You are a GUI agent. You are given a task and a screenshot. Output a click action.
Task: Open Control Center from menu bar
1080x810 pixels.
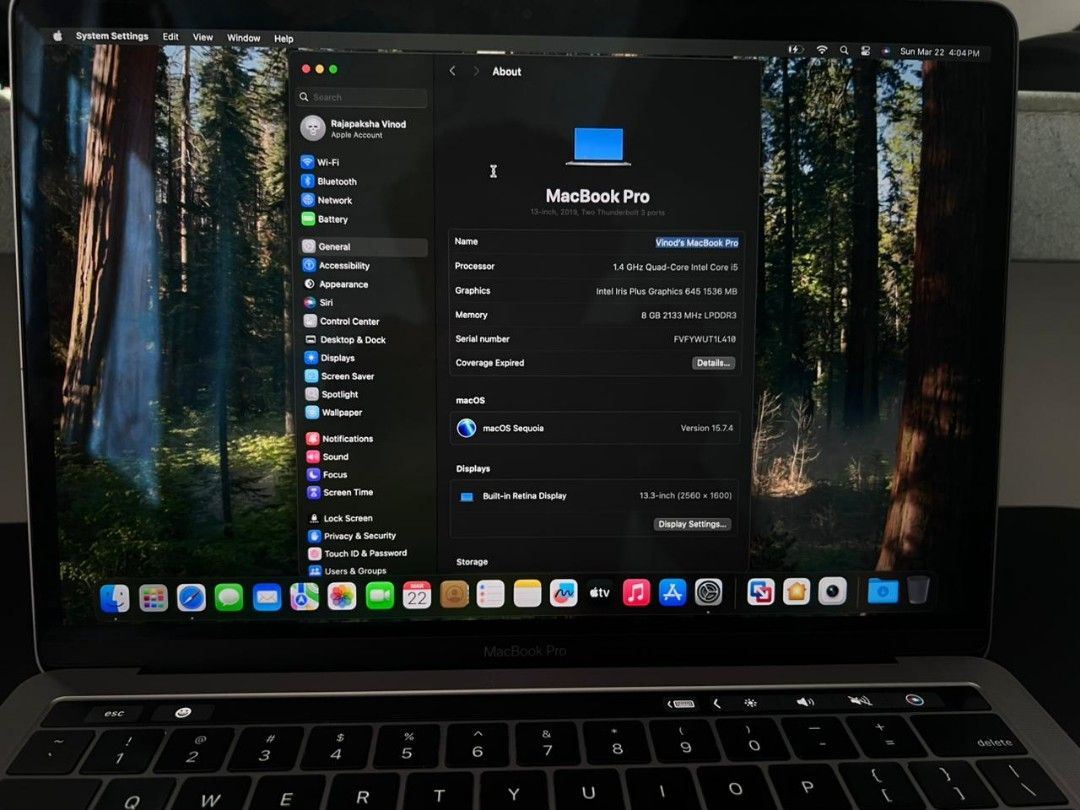[x=865, y=51]
